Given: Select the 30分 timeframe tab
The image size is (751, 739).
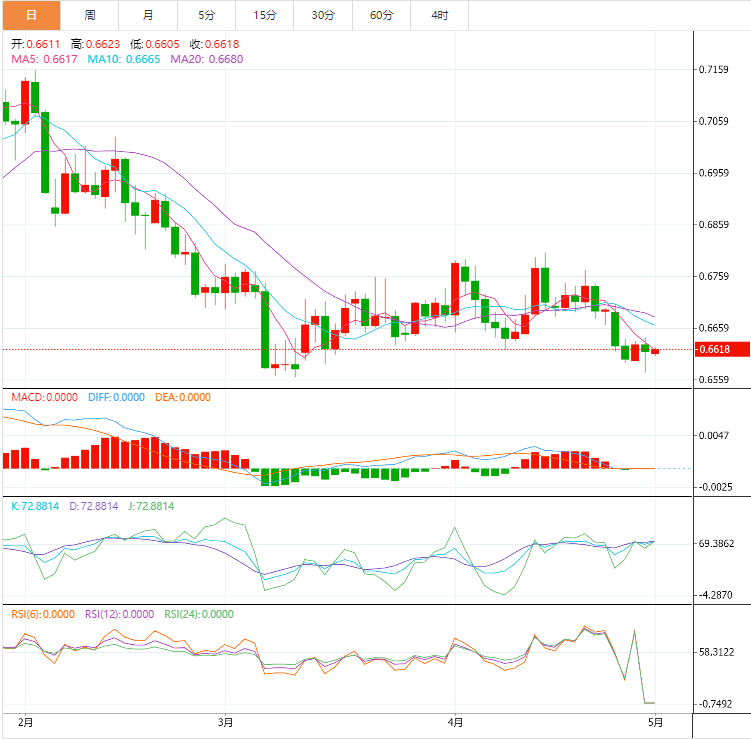Looking at the screenshot, I should 323,15.
